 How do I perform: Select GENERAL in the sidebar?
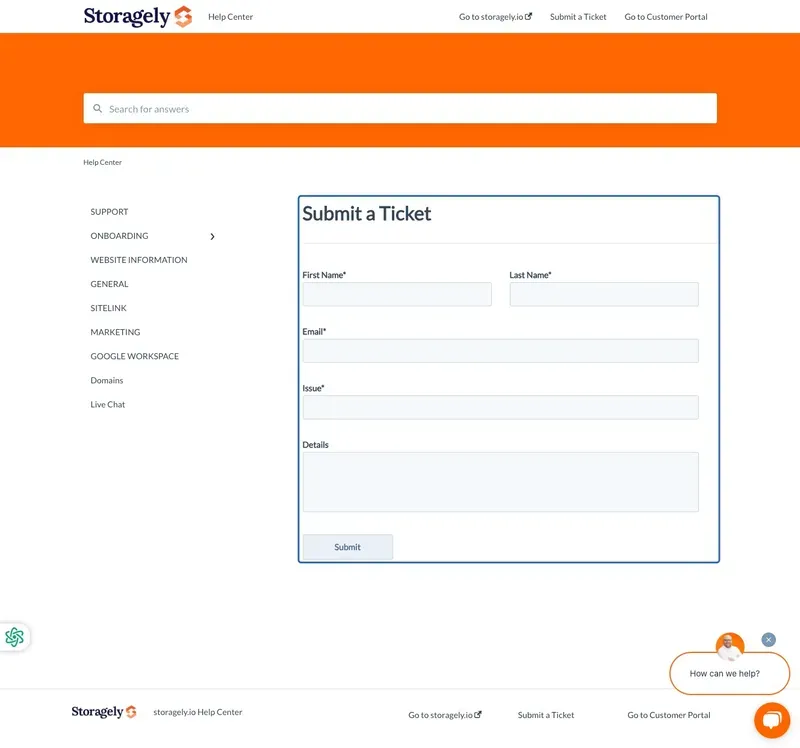109,284
